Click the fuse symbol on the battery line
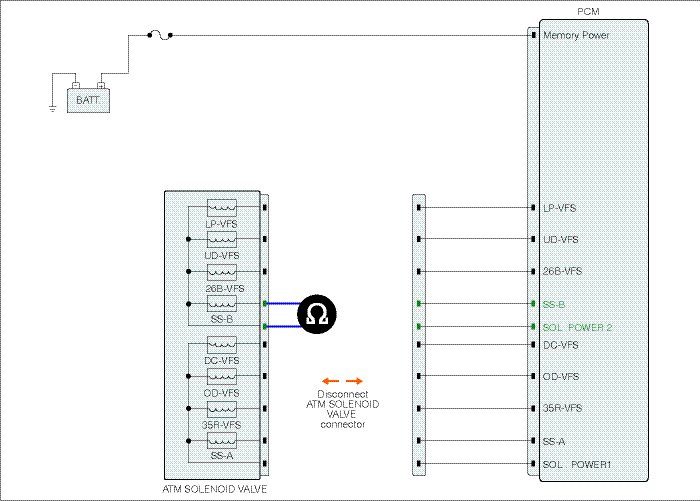Image resolution: width=700 pixels, height=501 pixels. [x=160, y=35]
